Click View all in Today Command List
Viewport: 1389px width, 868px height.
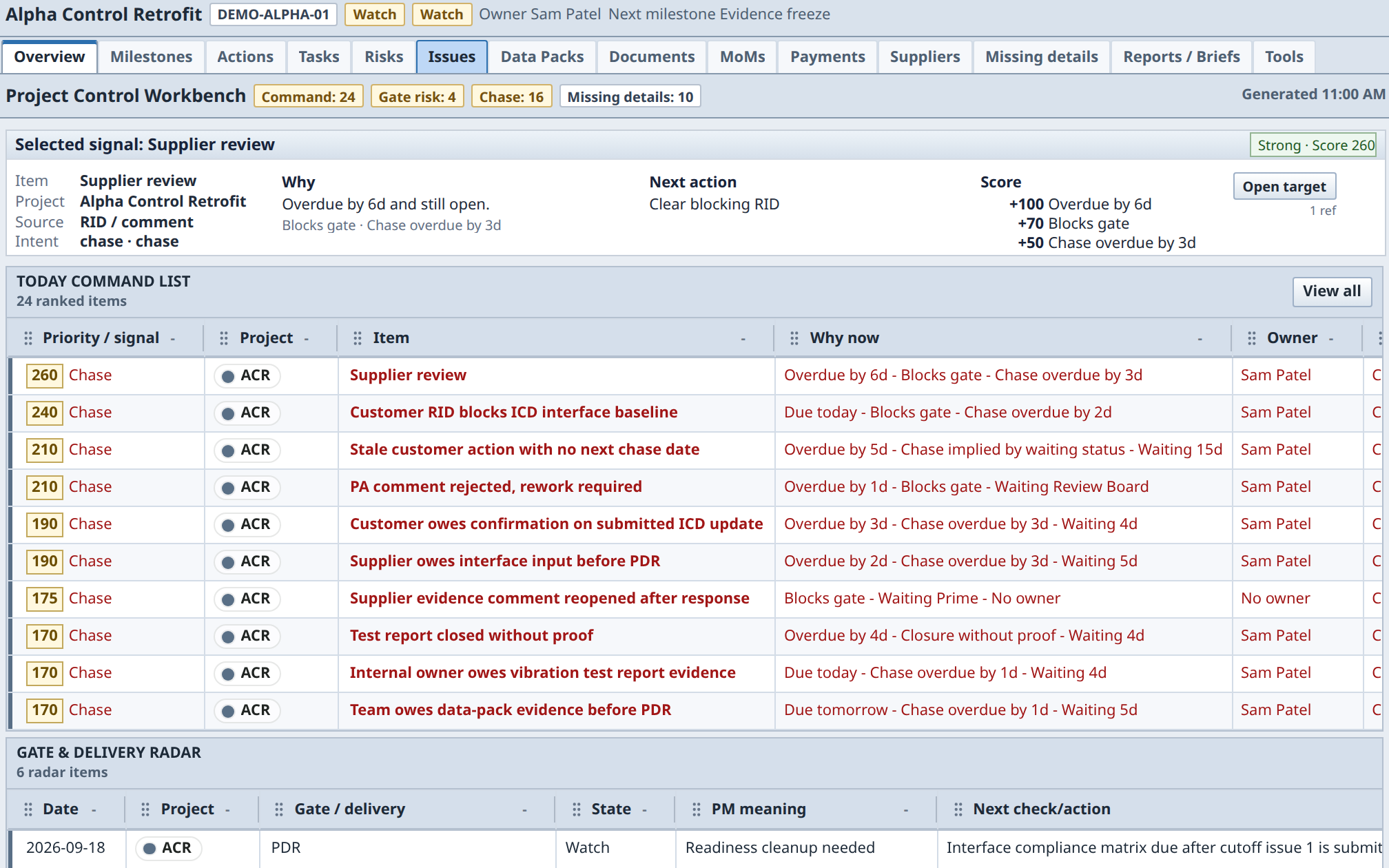1332,291
